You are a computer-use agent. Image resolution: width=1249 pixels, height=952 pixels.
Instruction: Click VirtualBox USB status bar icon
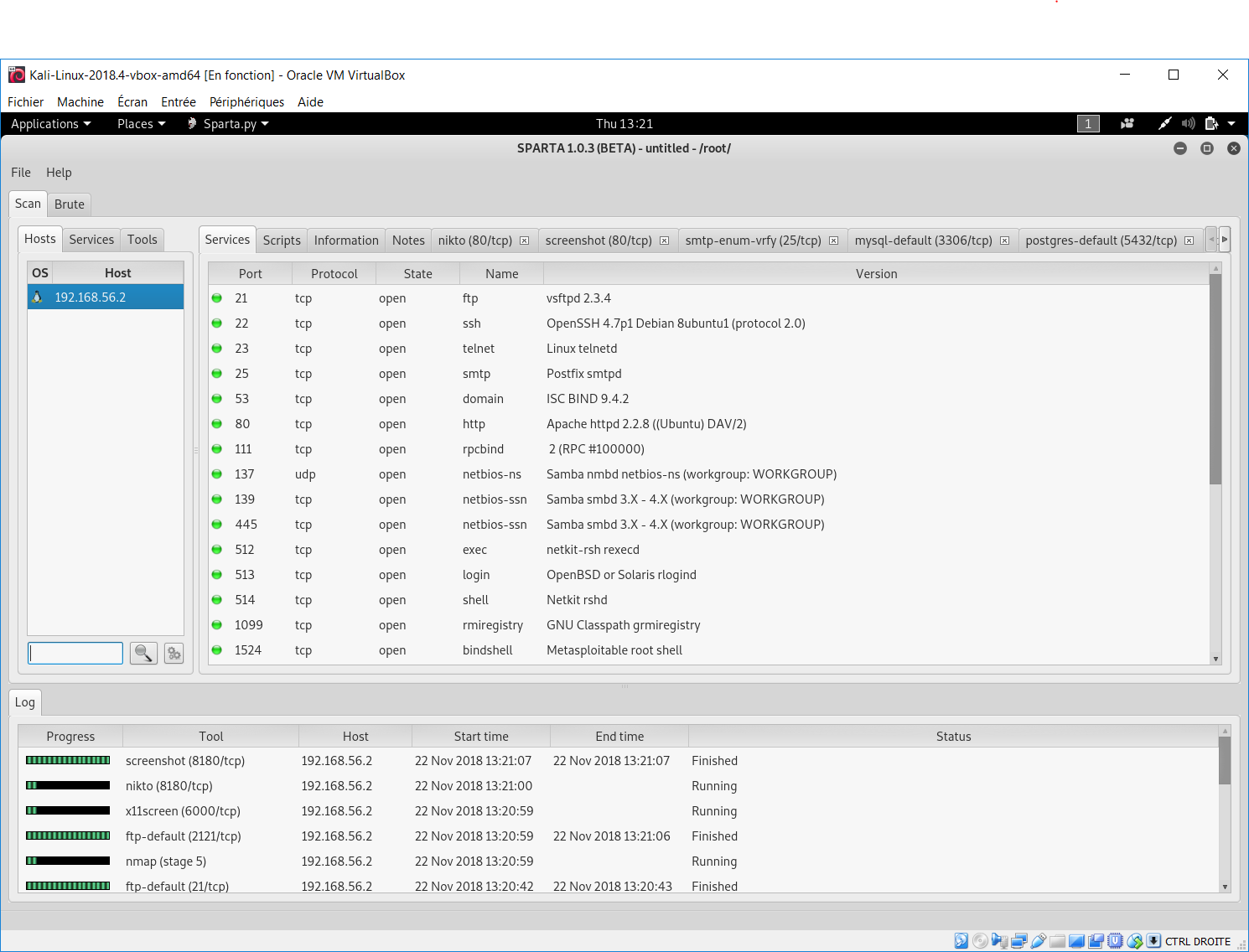[x=1039, y=941]
